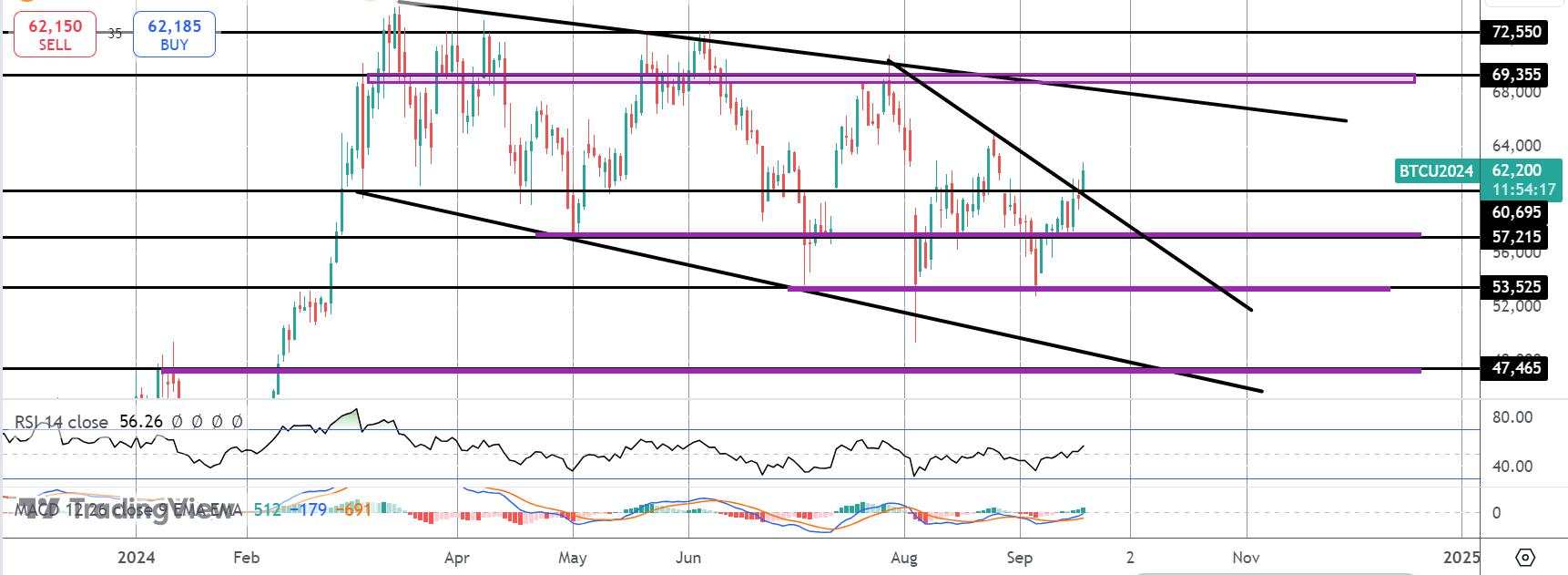Select the 53,525 price line label
Image resolution: width=1568 pixels, height=575 pixels.
[1516, 287]
